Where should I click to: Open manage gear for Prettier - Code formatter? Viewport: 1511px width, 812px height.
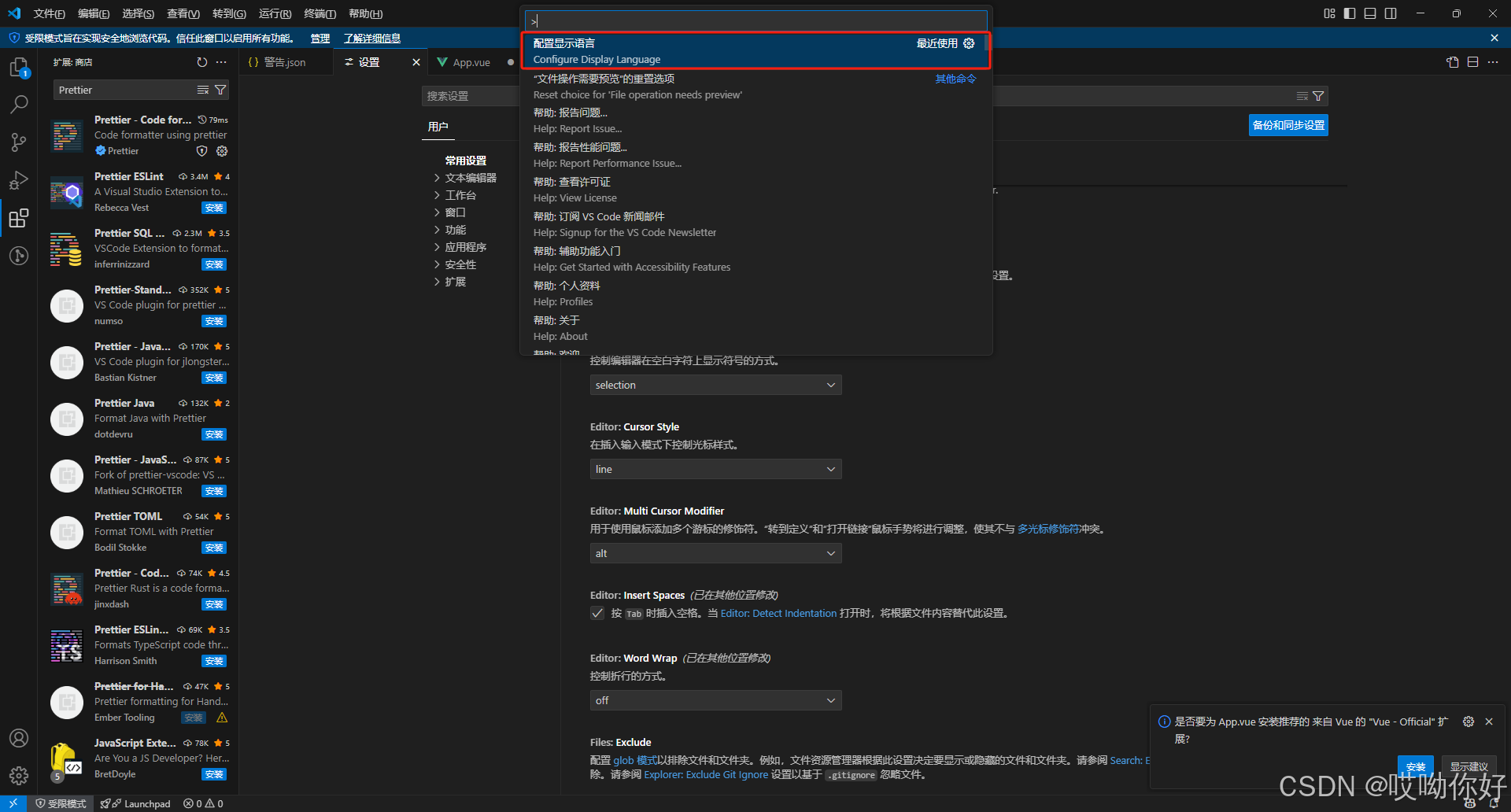point(222,151)
